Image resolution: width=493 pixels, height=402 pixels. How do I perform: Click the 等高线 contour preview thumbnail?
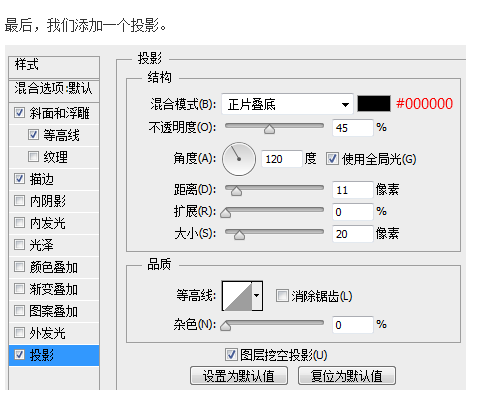(237, 296)
